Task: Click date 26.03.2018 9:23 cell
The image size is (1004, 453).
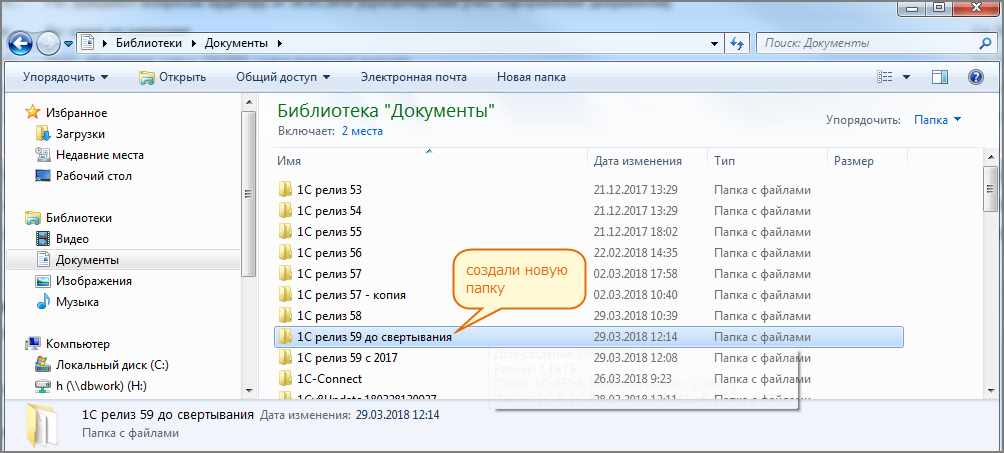Action: 631,379
